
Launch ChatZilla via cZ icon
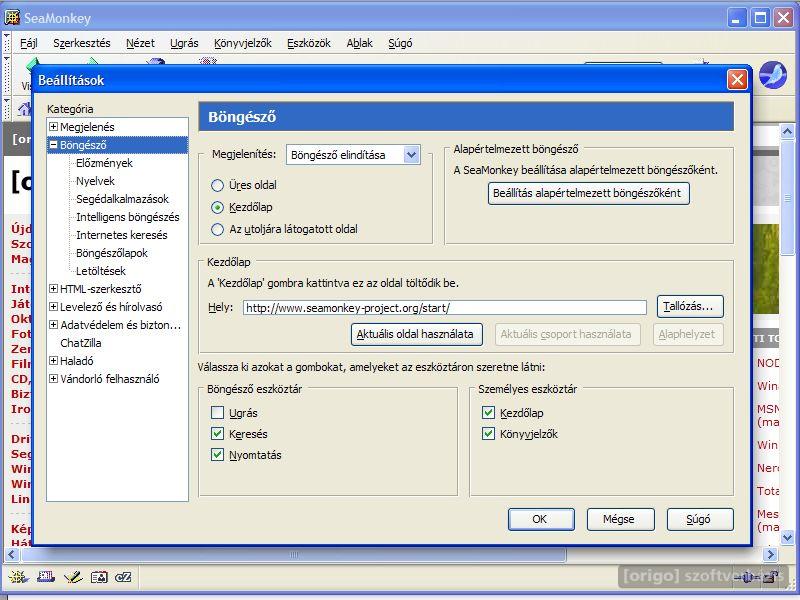(x=123, y=577)
